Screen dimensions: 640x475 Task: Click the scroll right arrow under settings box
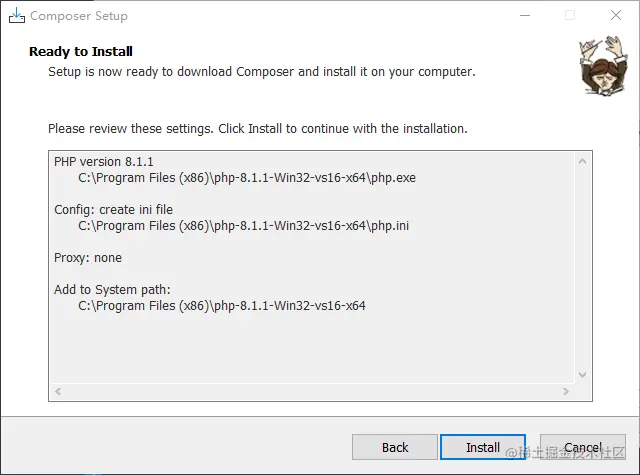565,391
